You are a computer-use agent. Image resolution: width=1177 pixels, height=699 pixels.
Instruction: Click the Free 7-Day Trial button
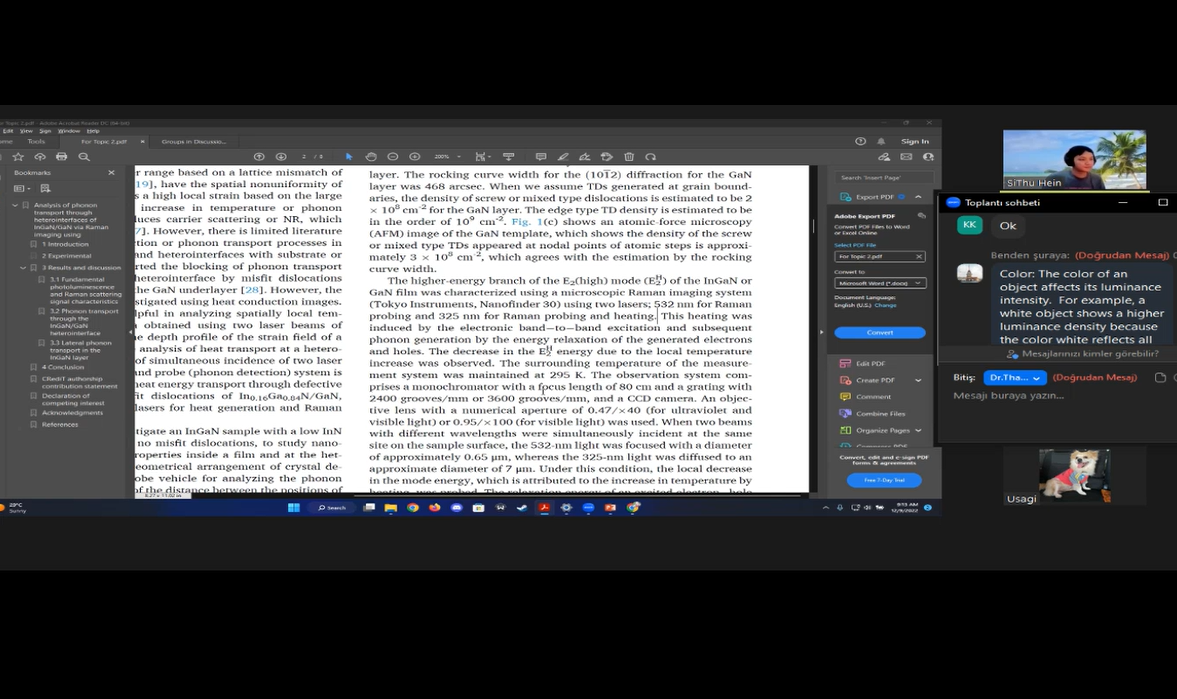(x=884, y=480)
